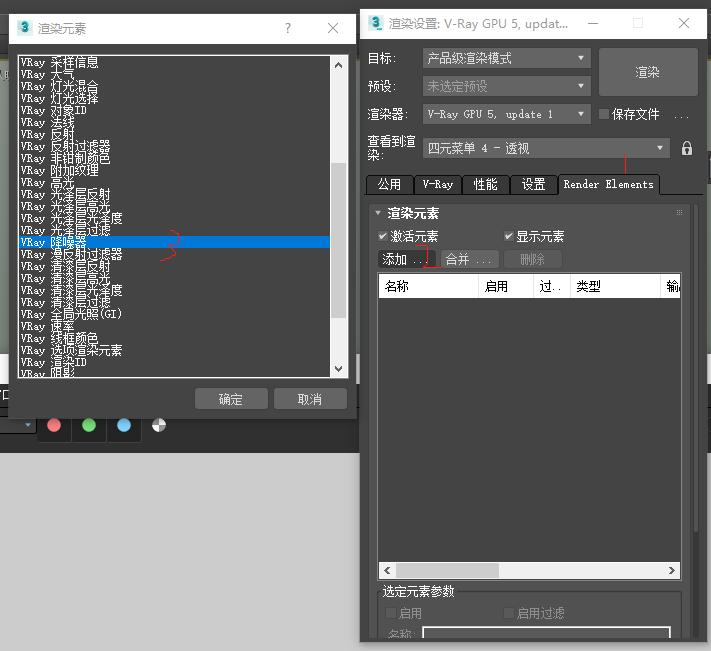Close the 渲染元素 dialog with X
The image size is (711, 651).
[x=333, y=29]
